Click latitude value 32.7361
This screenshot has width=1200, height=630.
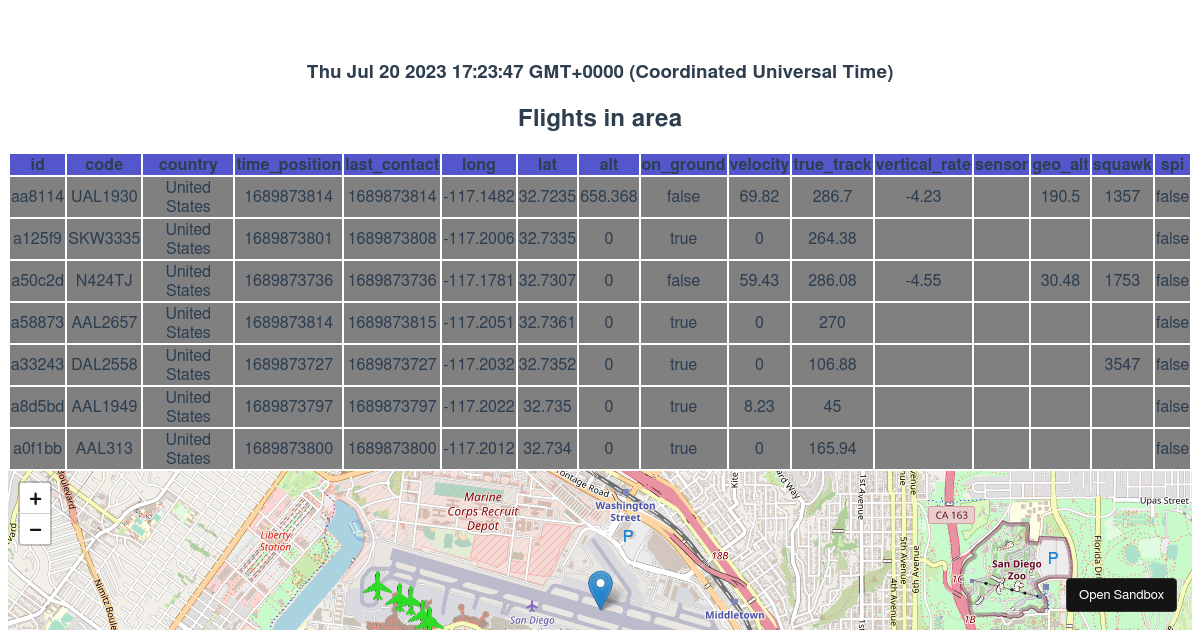pos(547,323)
